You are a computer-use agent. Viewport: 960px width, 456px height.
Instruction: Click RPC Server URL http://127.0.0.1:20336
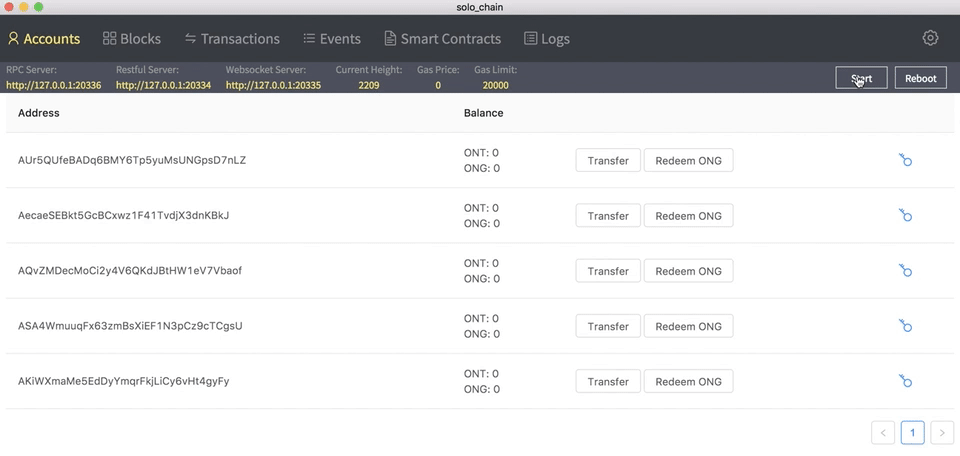pyautogui.click(x=54, y=86)
